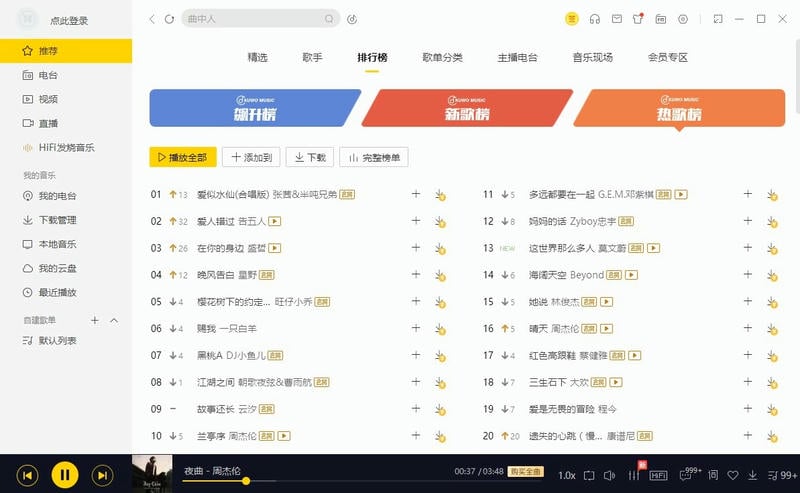Skip to previous track
Screen dimensions: 800x493
click(x=28, y=475)
